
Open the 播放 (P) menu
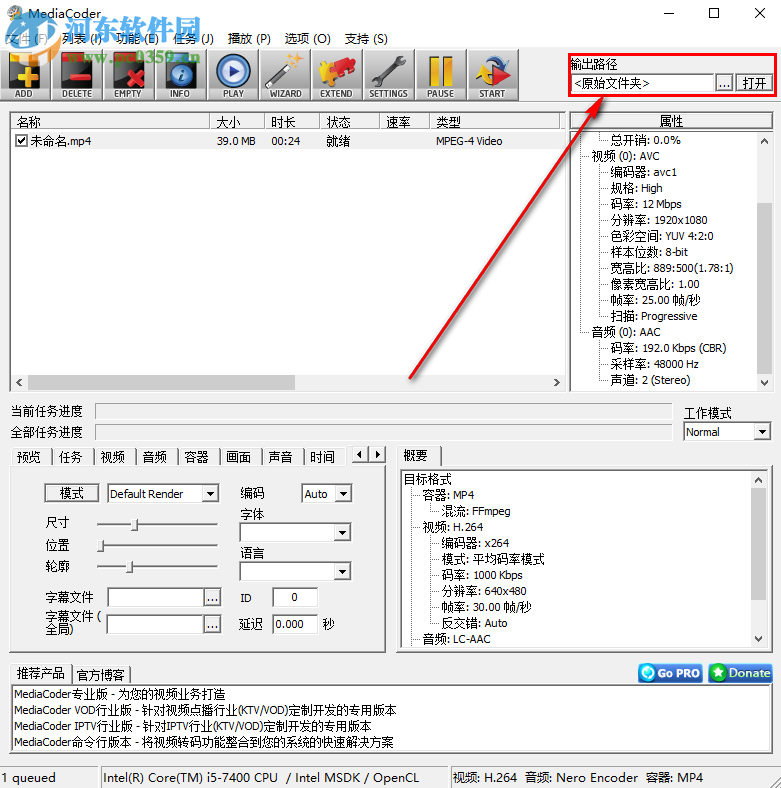coord(249,39)
